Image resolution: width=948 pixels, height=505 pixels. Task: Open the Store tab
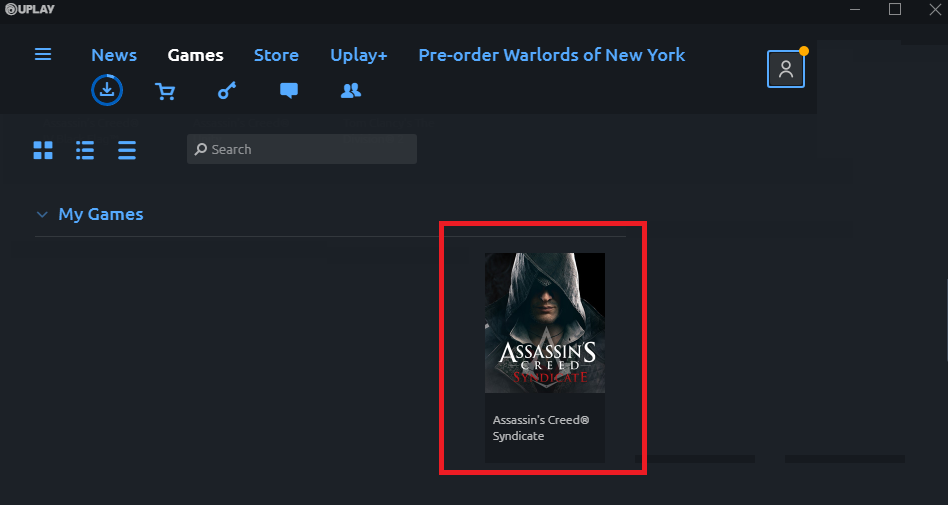click(276, 55)
